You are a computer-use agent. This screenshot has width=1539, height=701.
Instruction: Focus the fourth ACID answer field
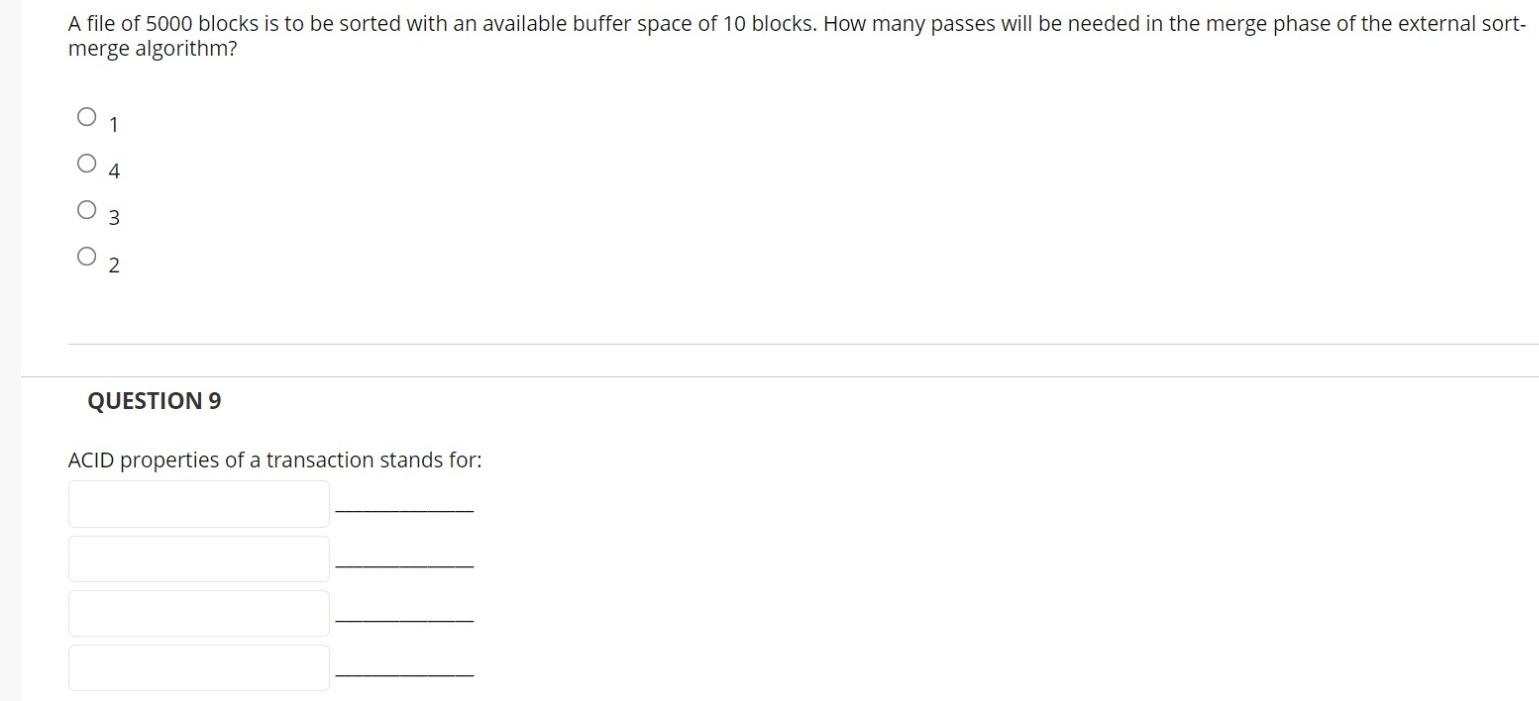[198, 666]
